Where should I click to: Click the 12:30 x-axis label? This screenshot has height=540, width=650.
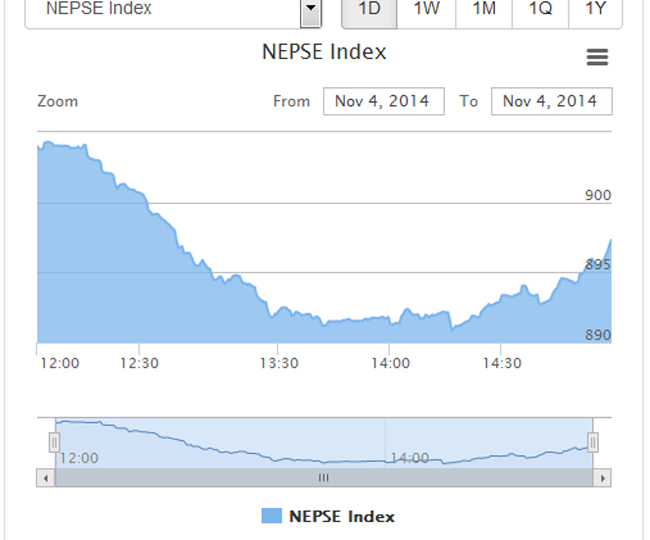click(x=139, y=363)
